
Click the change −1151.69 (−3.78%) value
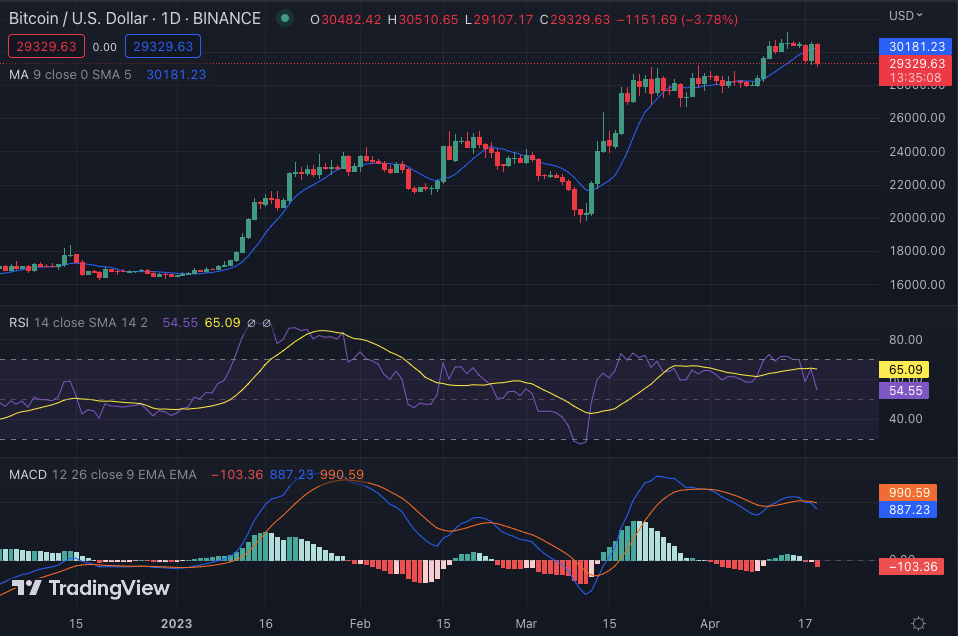678,20
